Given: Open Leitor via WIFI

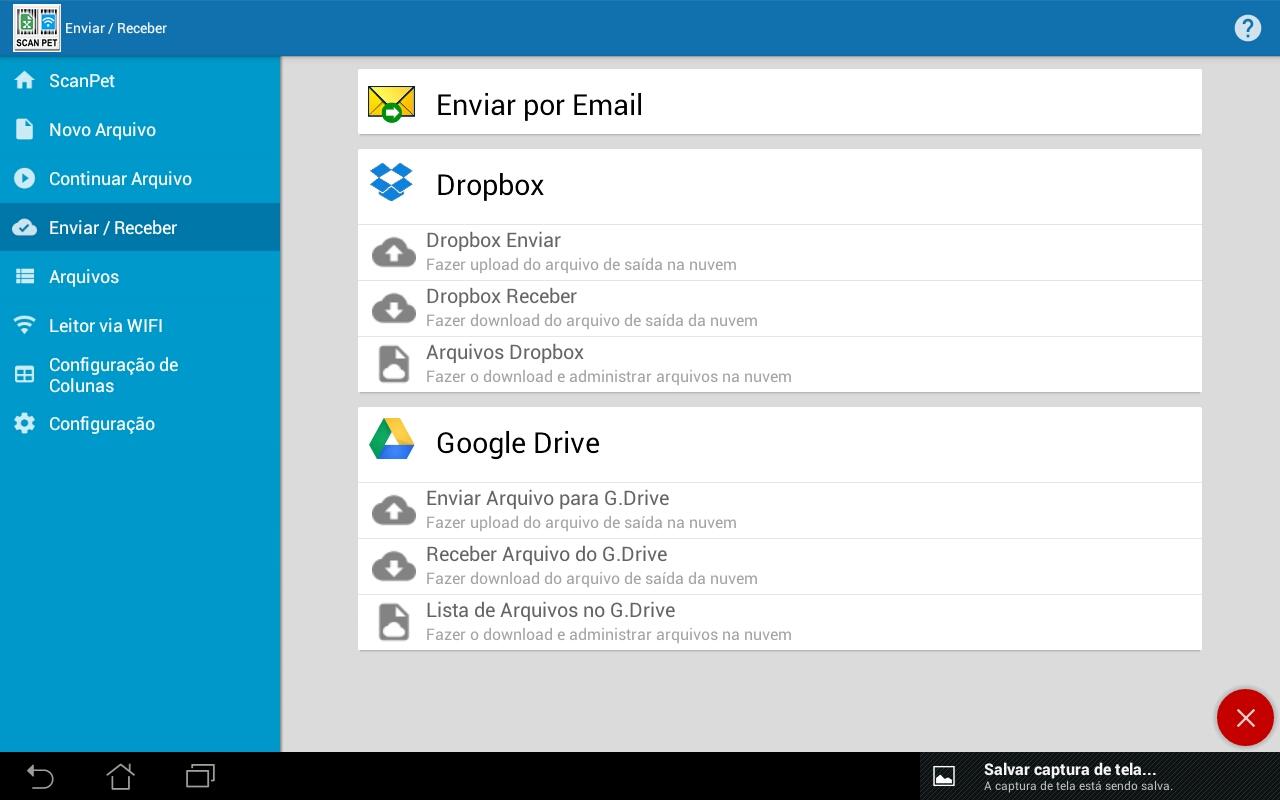Looking at the screenshot, I should [x=140, y=325].
